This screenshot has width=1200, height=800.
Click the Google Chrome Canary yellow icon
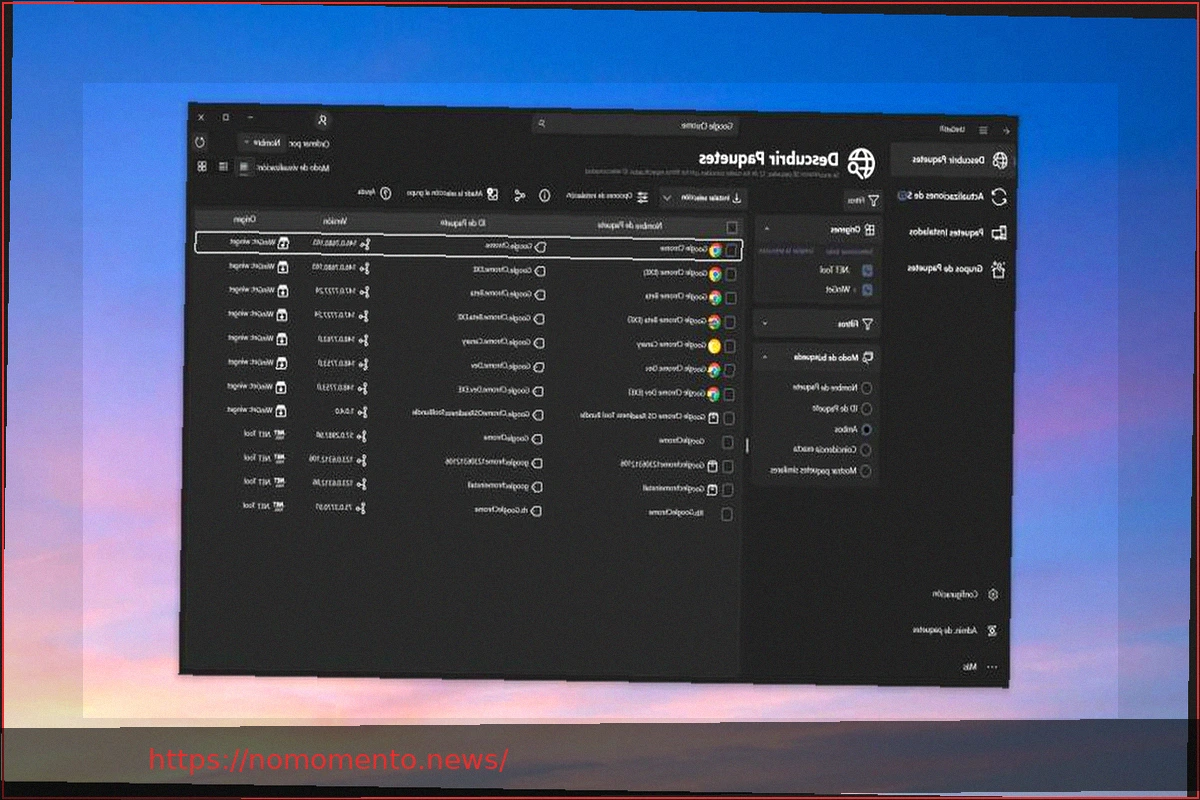pyautogui.click(x=714, y=345)
